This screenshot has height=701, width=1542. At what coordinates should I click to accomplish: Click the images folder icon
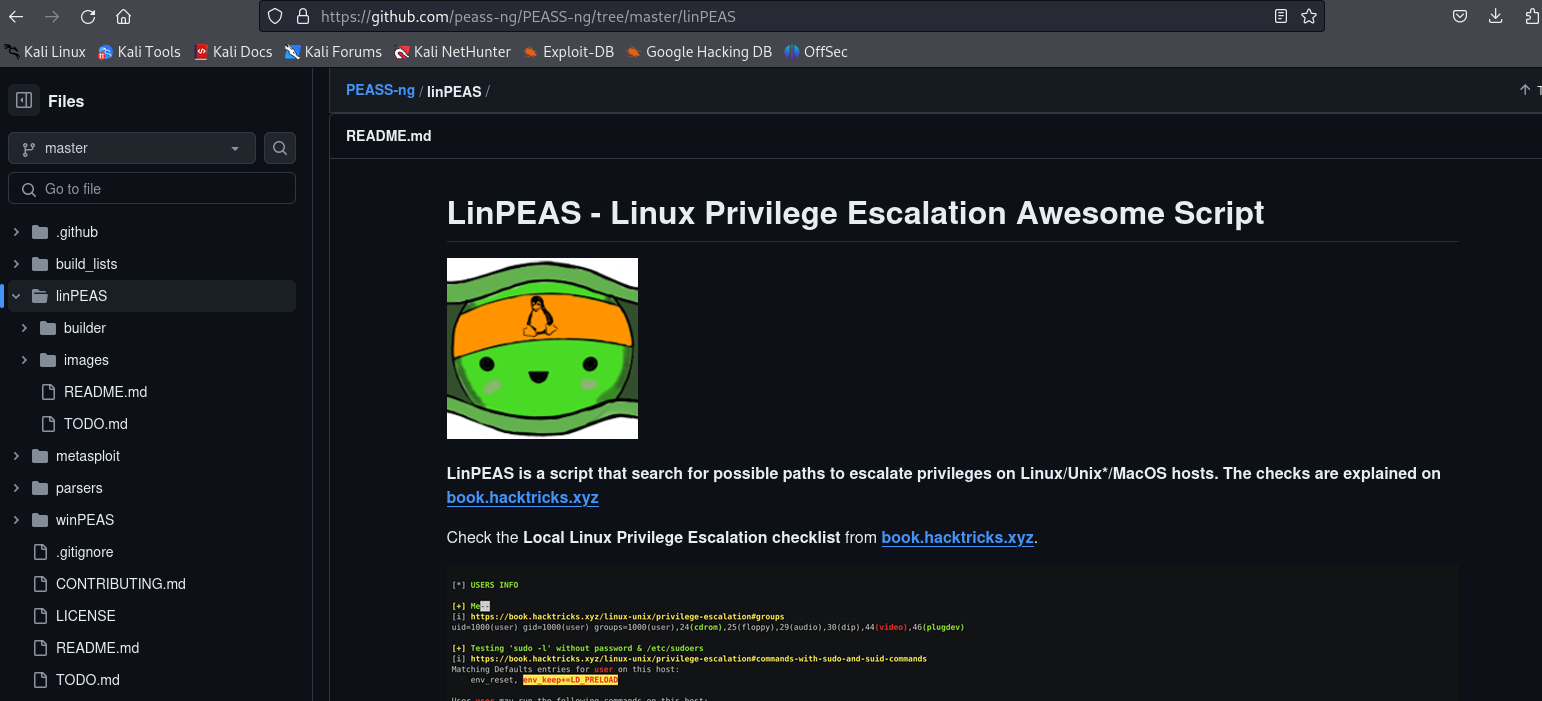48,360
